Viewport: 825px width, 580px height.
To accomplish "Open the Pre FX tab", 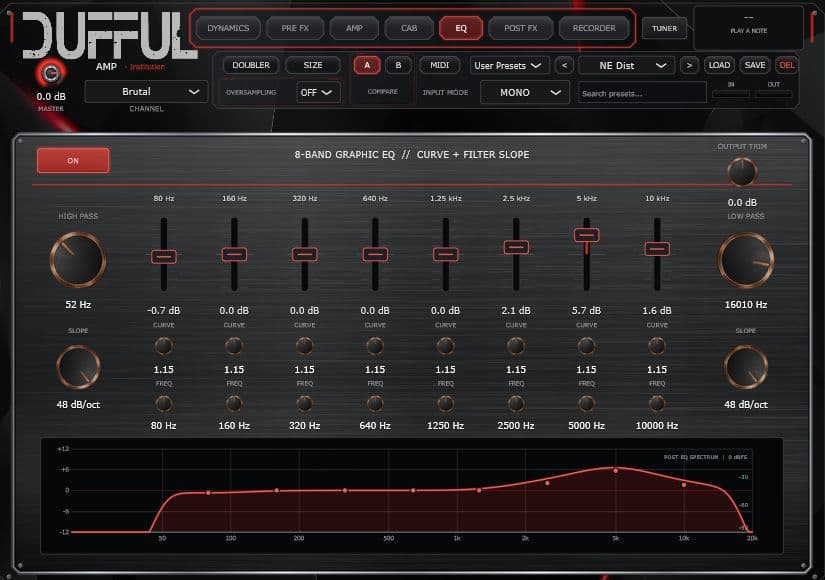I will 295,28.
